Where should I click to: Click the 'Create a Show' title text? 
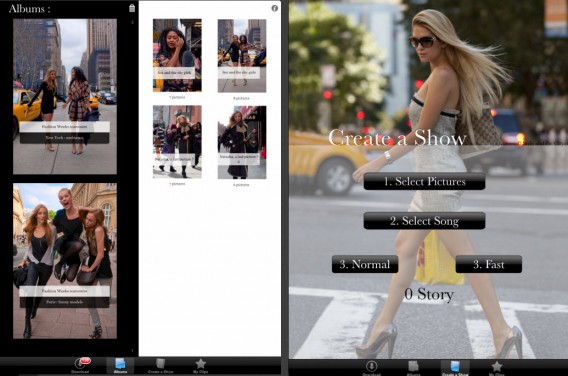pyautogui.click(x=397, y=138)
